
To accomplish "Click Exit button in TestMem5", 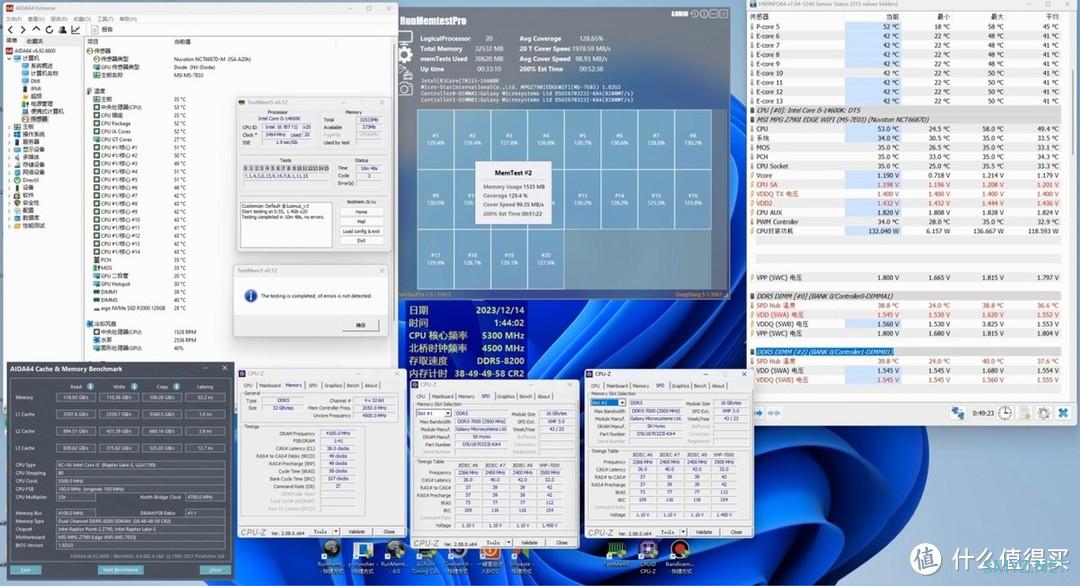I will pos(361,241).
